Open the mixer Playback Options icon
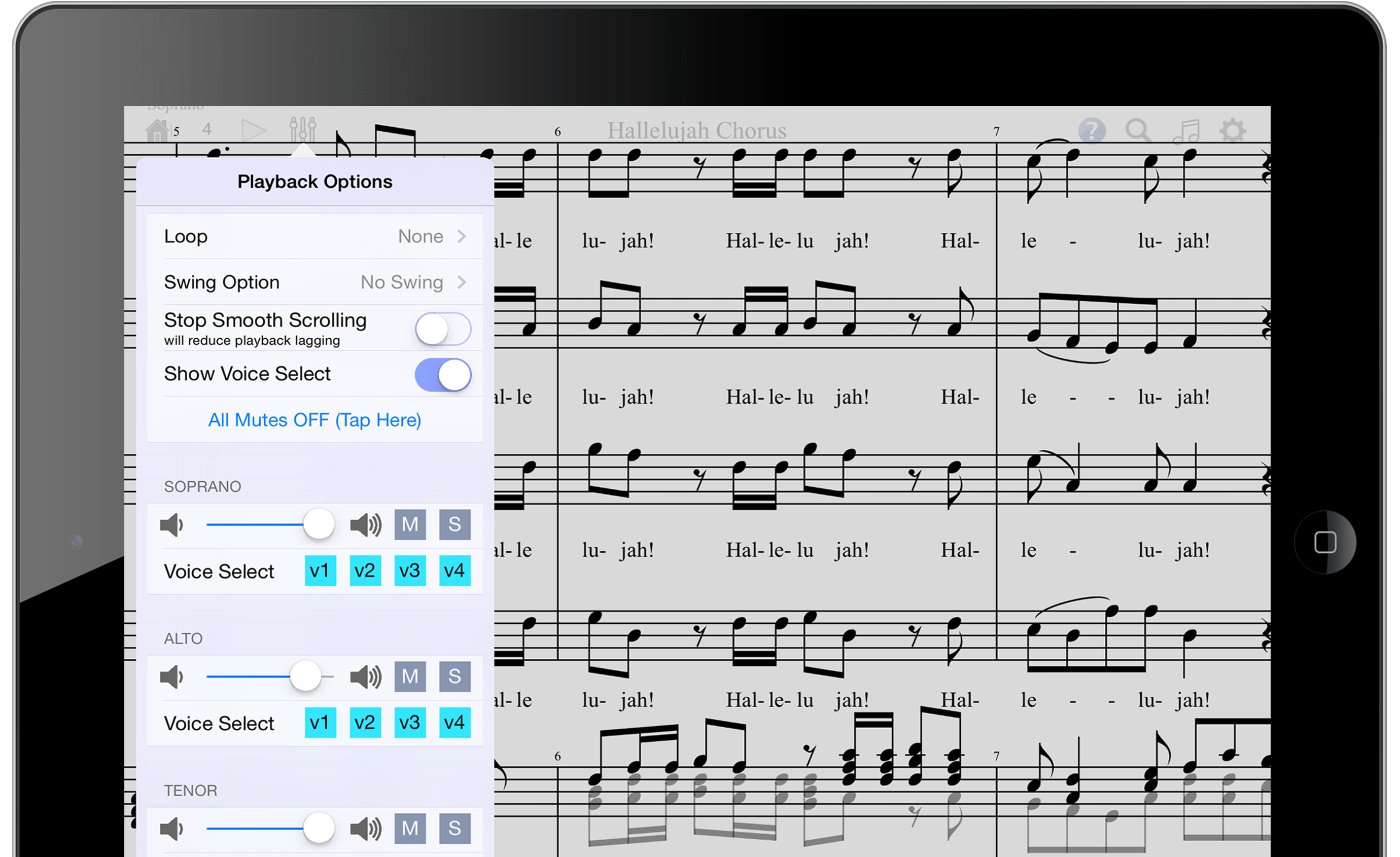The image size is (1400, 857). click(303, 129)
